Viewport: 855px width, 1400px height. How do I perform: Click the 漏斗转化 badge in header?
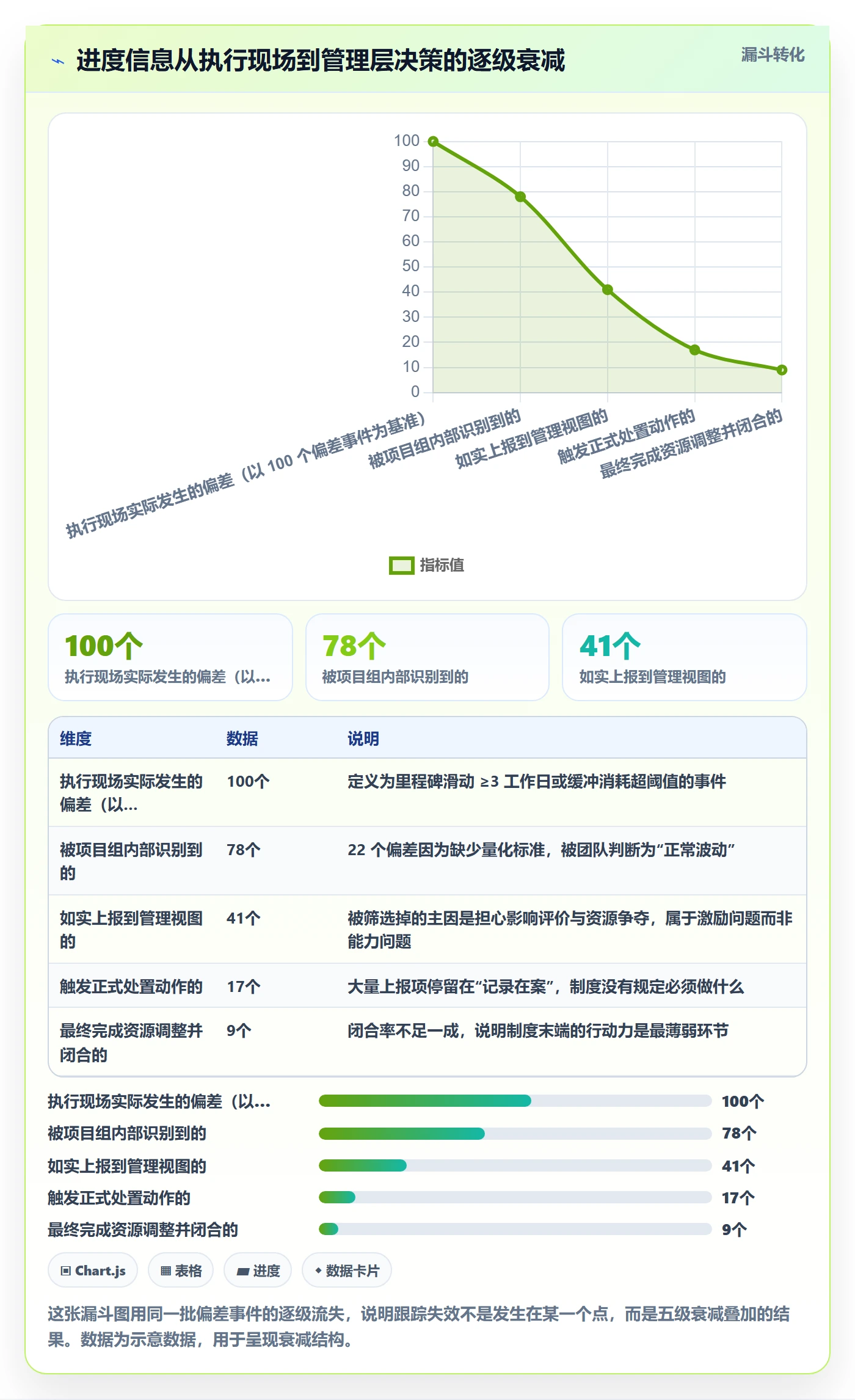(773, 55)
